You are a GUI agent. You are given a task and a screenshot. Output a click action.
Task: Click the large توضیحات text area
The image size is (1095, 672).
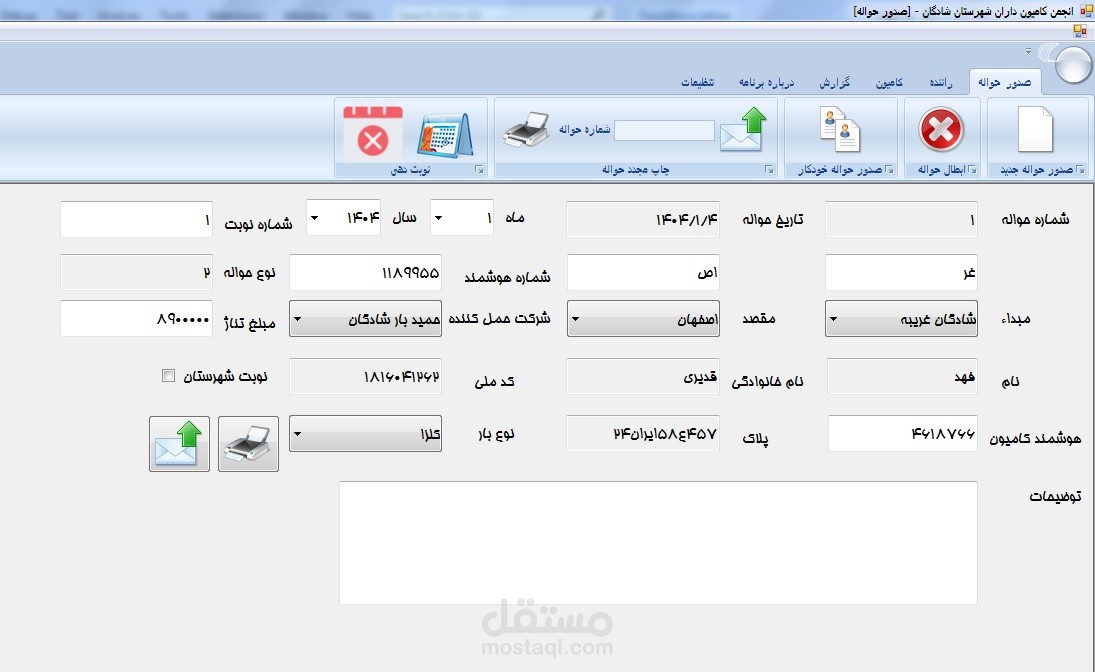pyautogui.click(x=658, y=543)
